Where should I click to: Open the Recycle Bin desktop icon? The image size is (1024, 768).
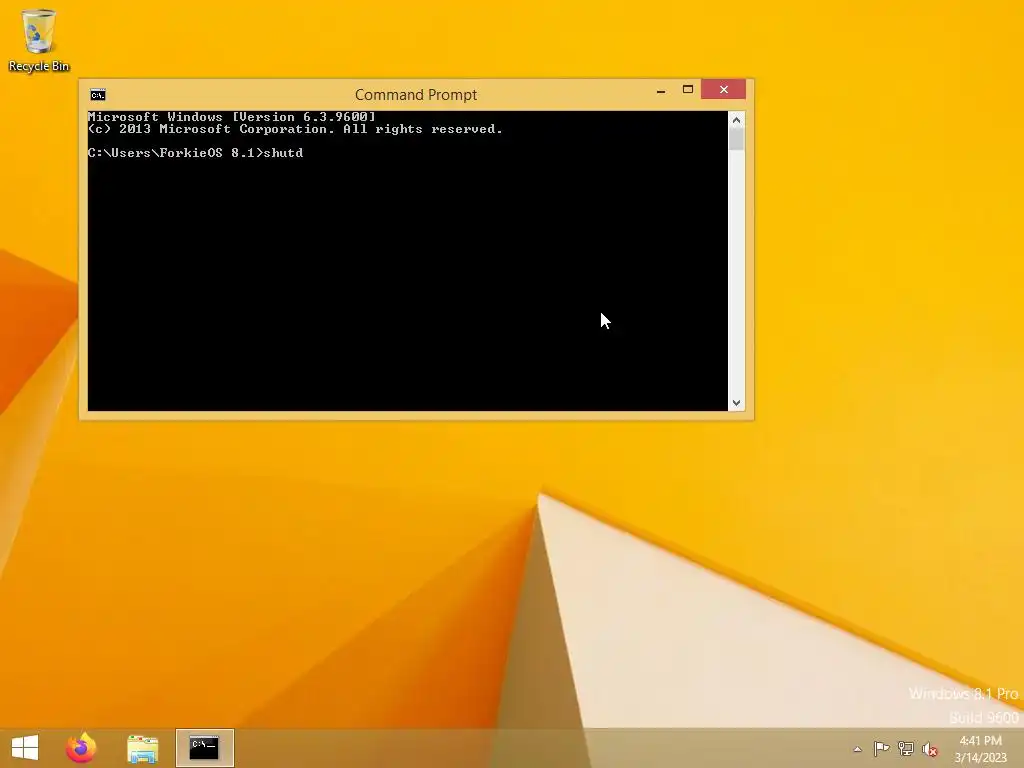[x=39, y=40]
